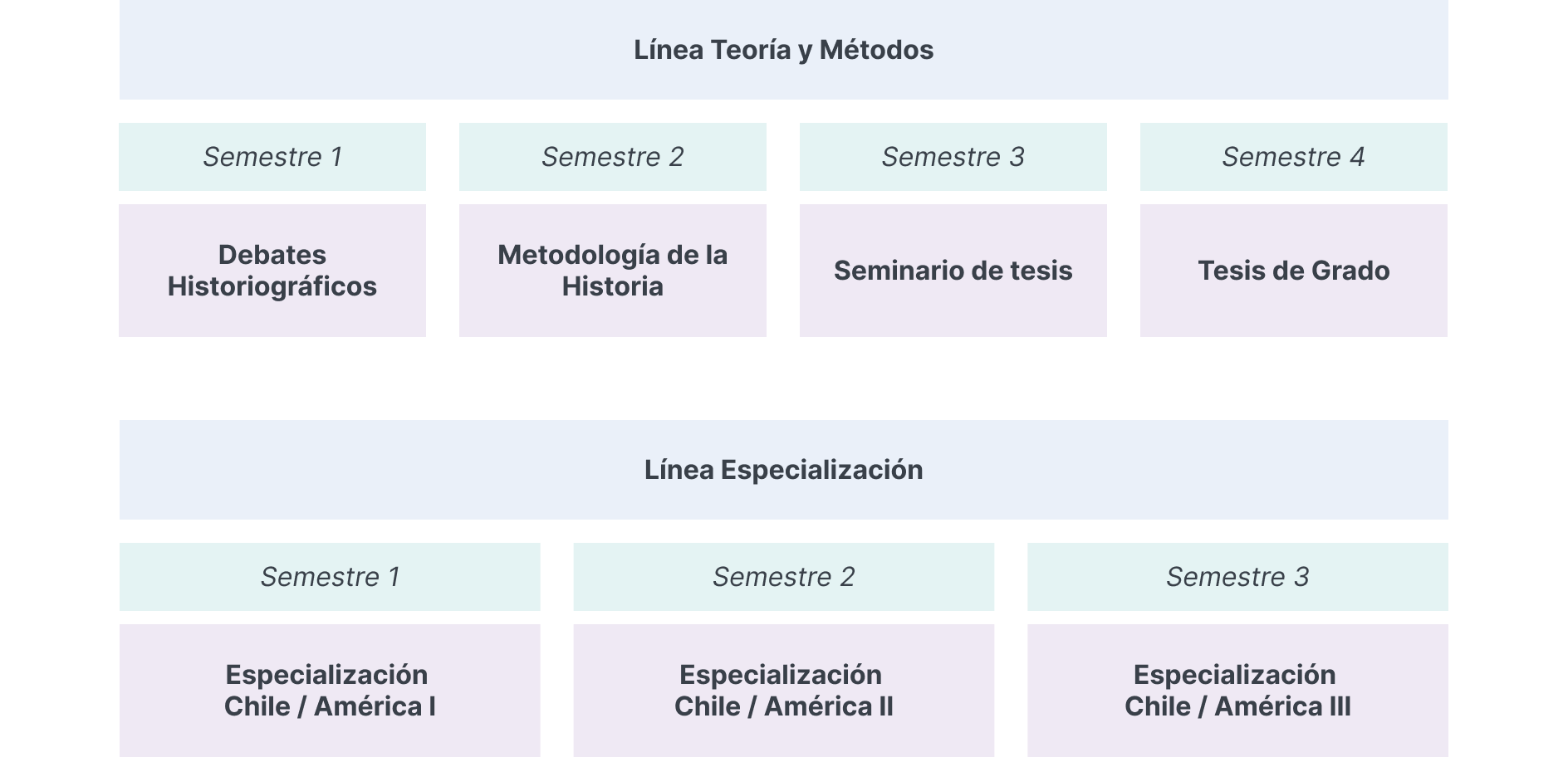1568x757 pixels.
Task: Choose Semestre 4 label
Action: pyautogui.click(x=1293, y=157)
